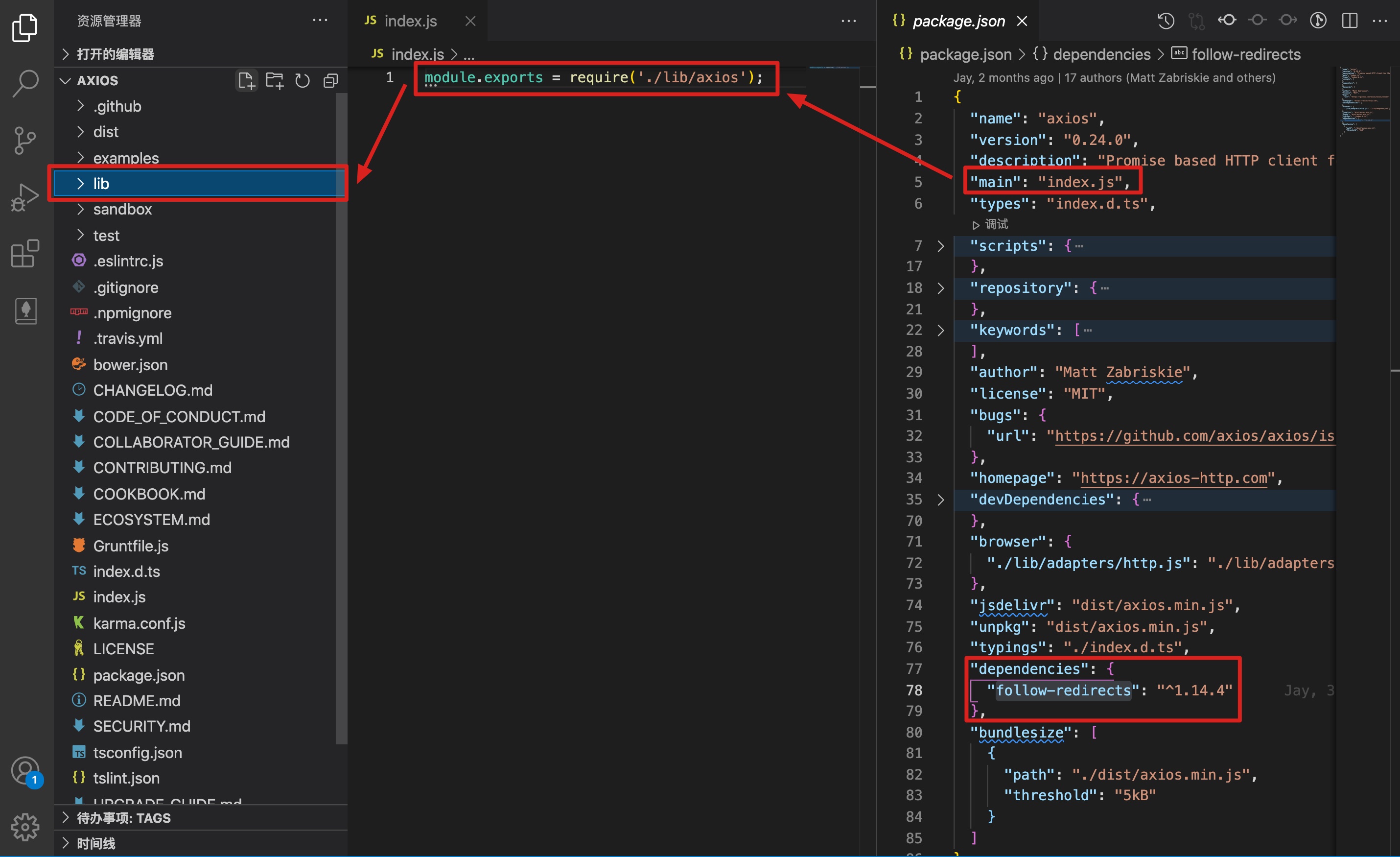Click package.json in the breadcrumb

(955, 54)
